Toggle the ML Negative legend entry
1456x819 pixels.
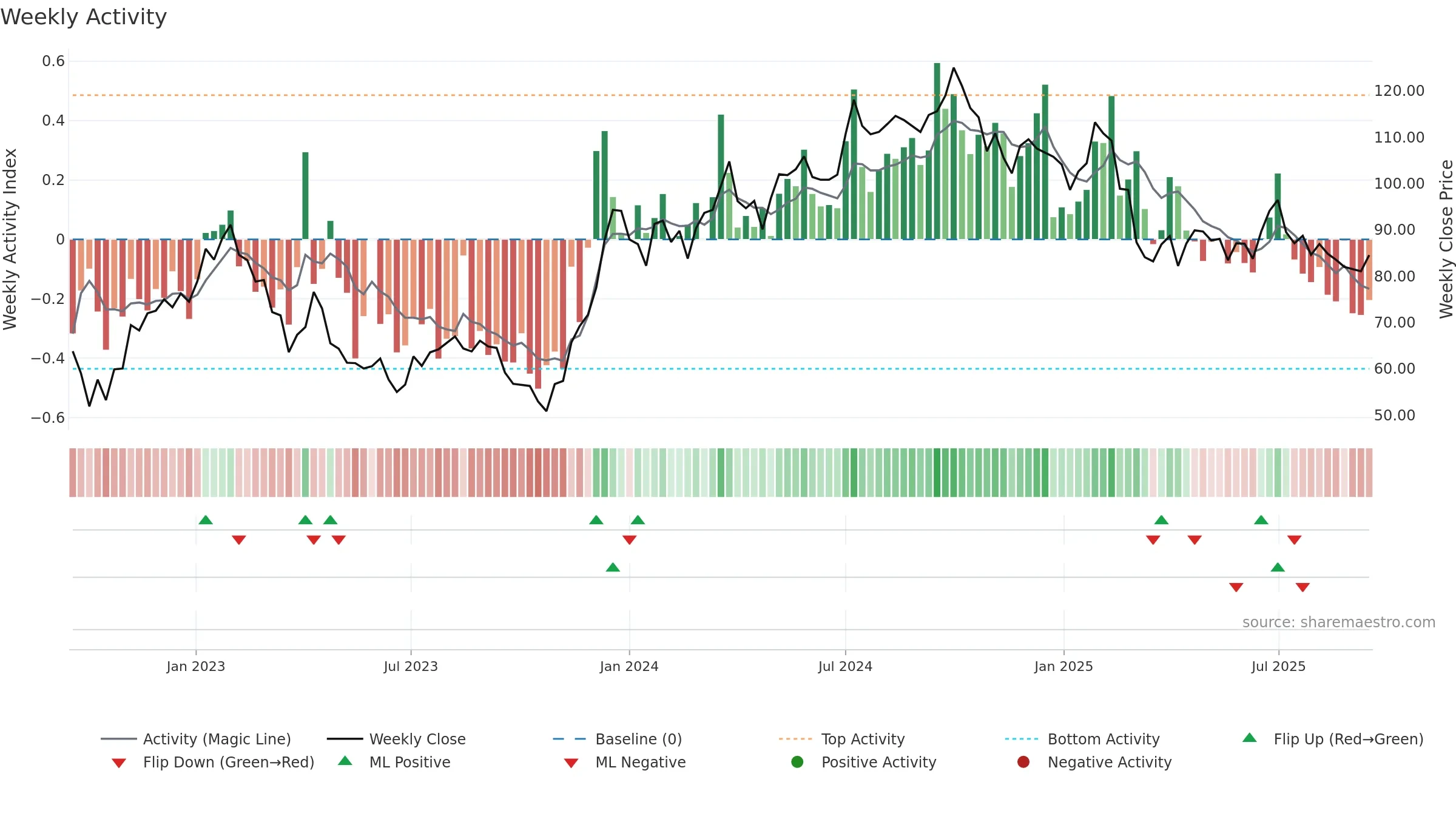[625, 762]
